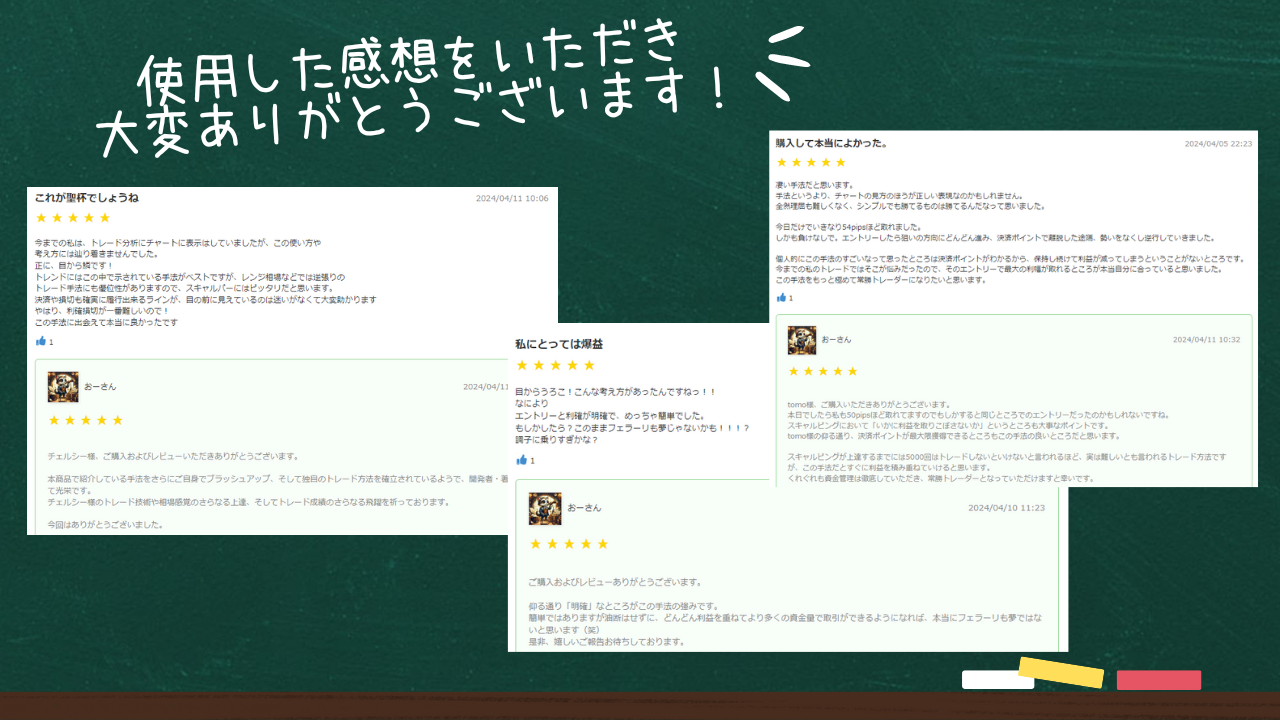Click the line '今日だけでいきなり54pipsほど取れました。'
Viewport: 1280px width, 720px height.
(x=852, y=228)
